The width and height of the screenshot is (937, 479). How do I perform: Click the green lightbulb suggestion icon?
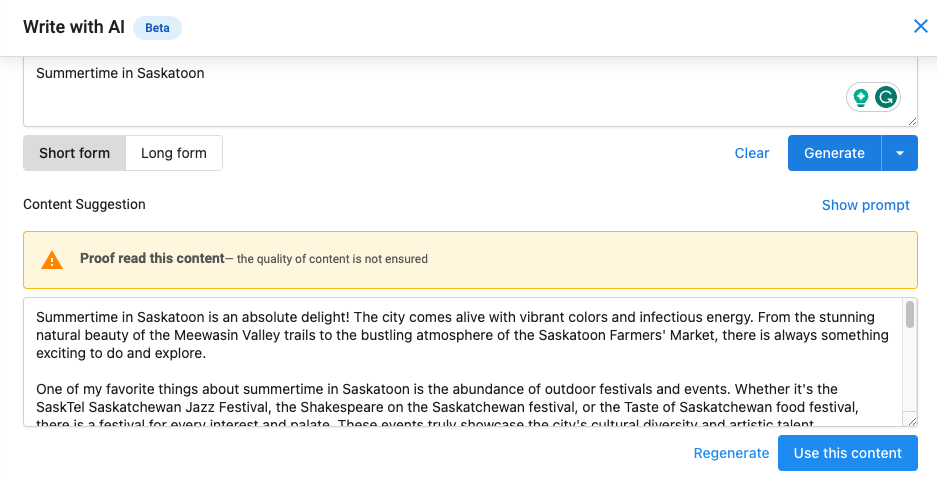click(x=861, y=97)
